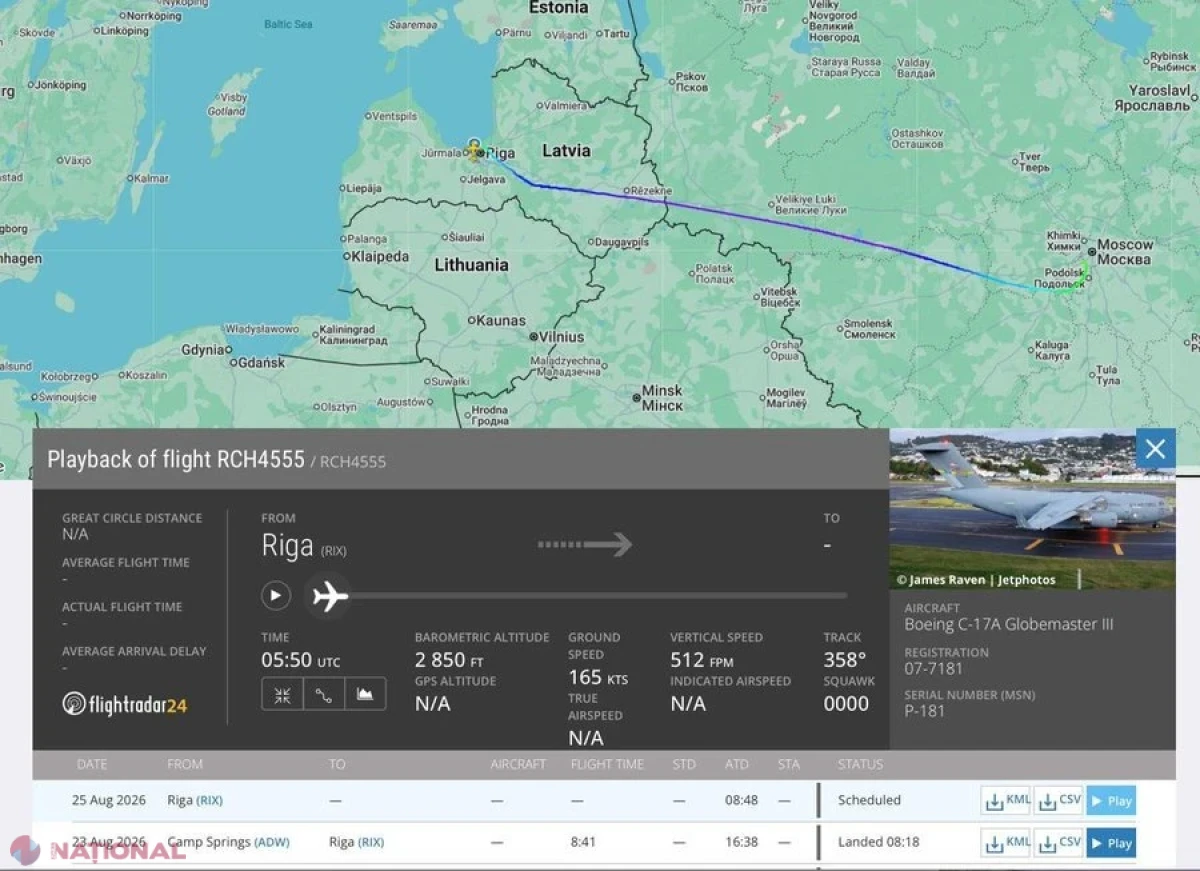Click the Boeing C-17A Globemaster III text

[x=1008, y=625]
